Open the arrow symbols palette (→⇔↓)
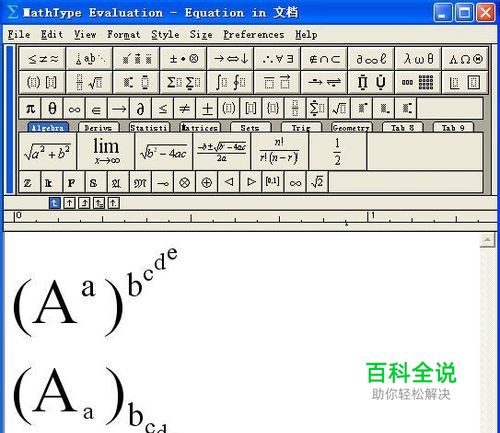The width and height of the screenshot is (500, 433). click(x=230, y=59)
